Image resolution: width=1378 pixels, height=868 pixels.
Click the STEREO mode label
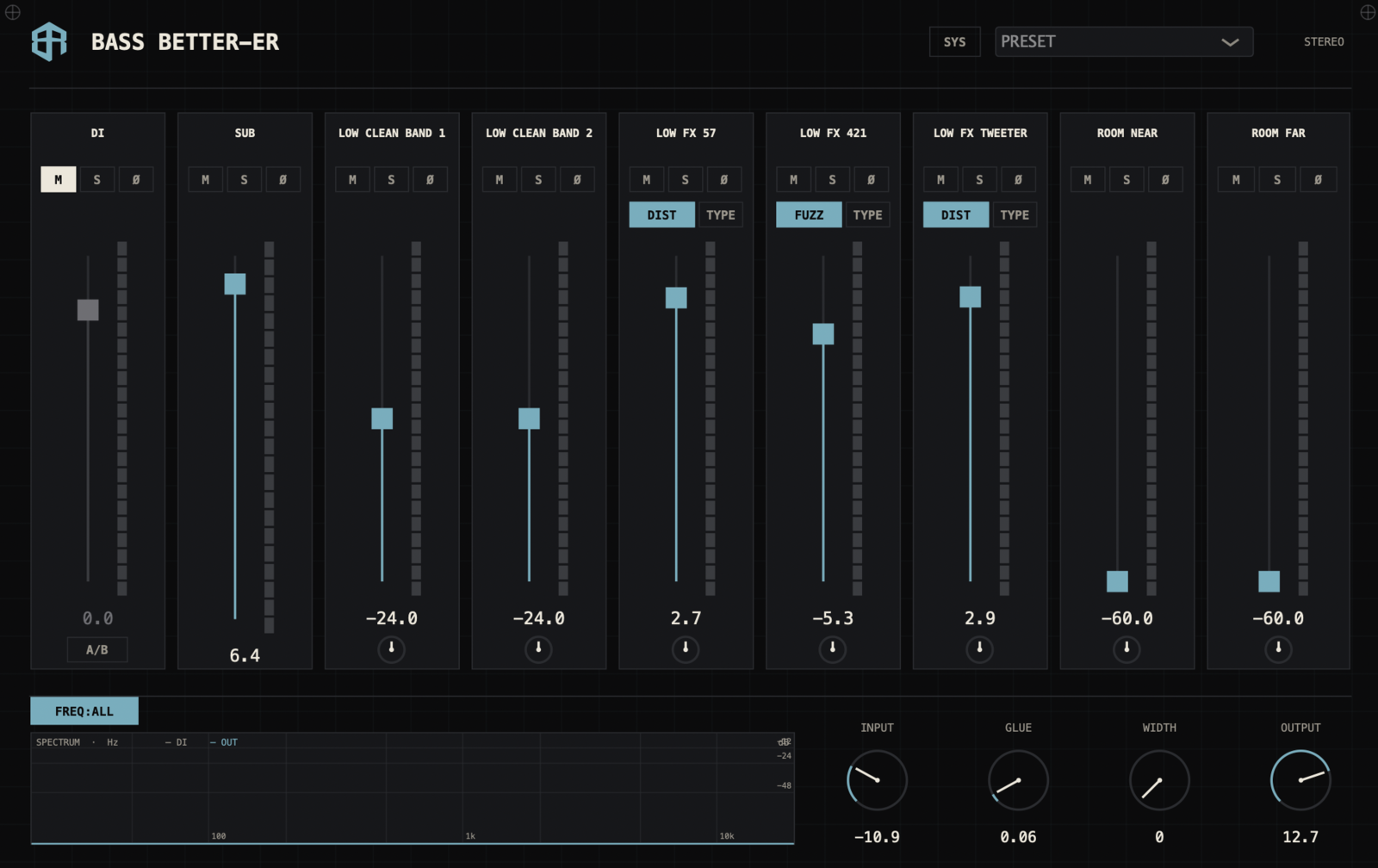coord(1324,41)
